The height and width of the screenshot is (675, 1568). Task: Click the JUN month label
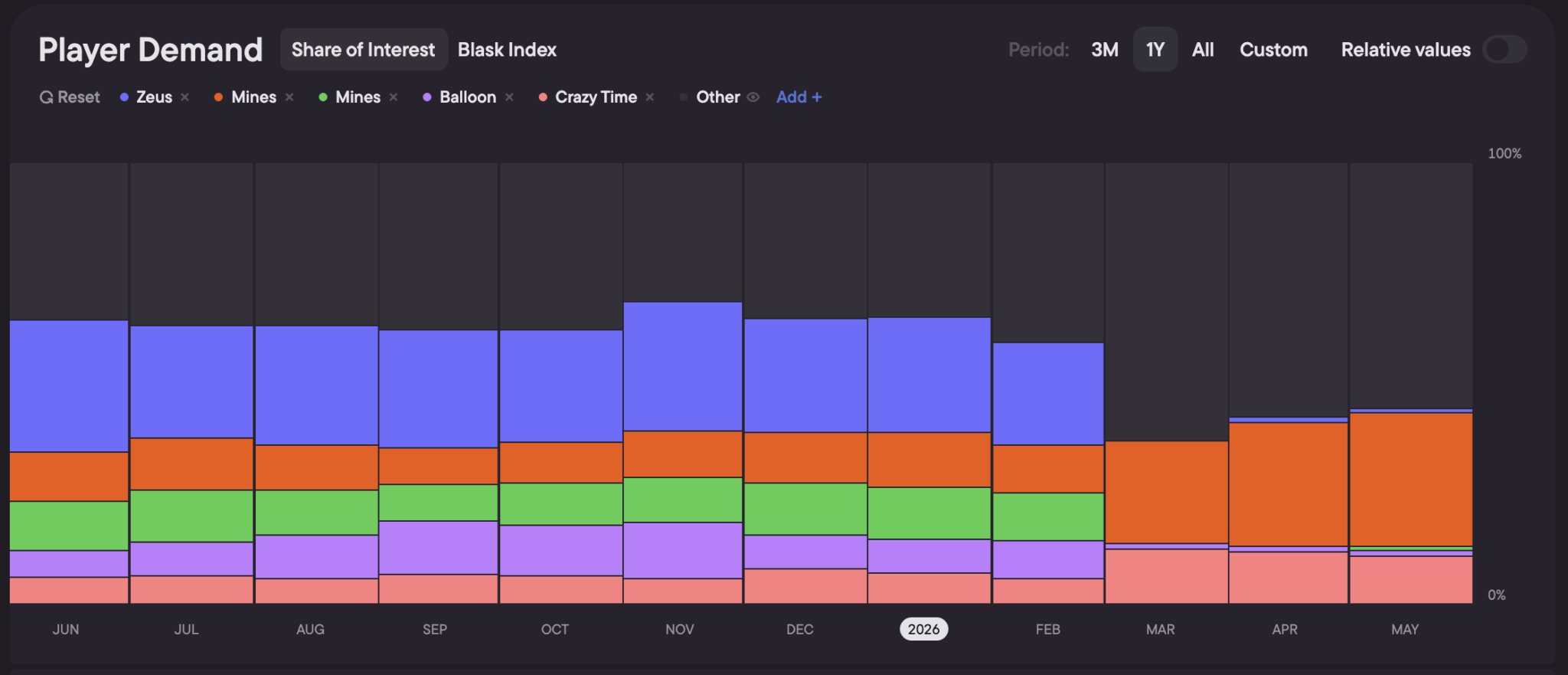(x=66, y=630)
